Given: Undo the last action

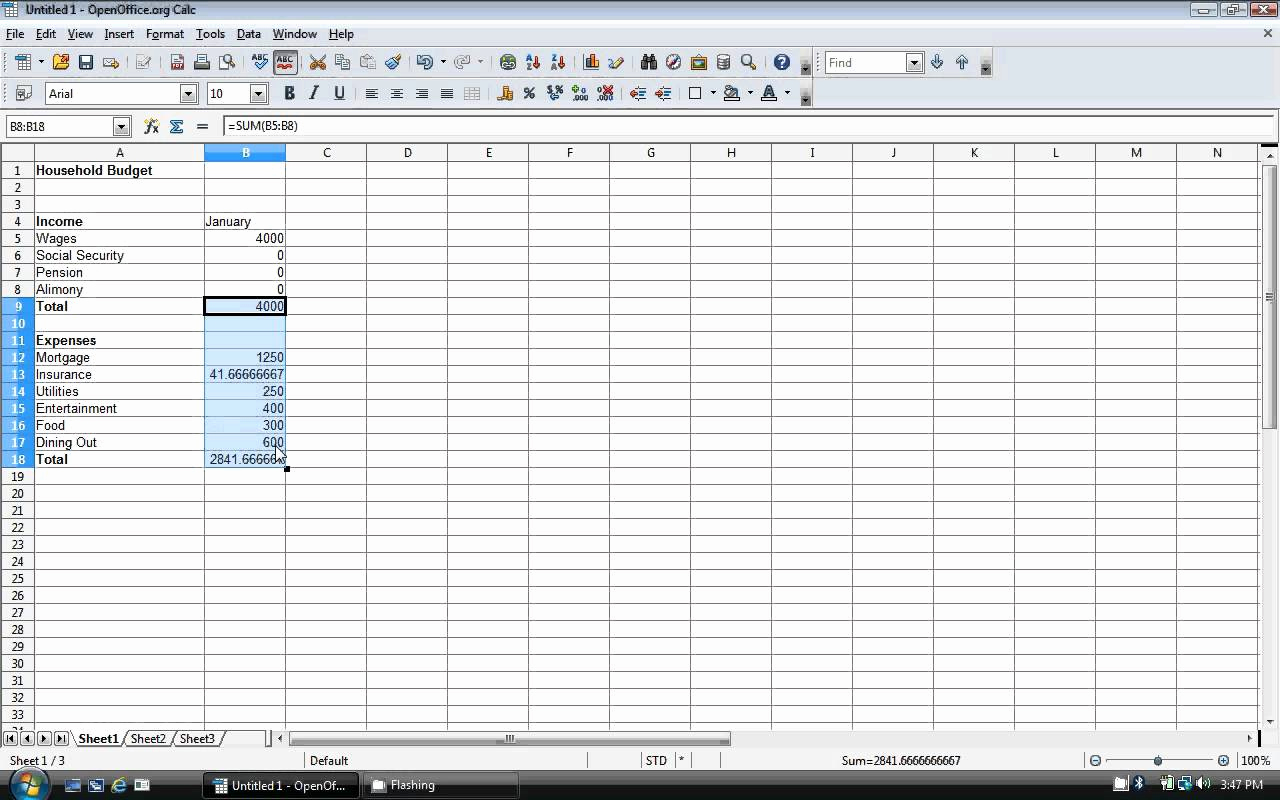Looking at the screenshot, I should 425,62.
